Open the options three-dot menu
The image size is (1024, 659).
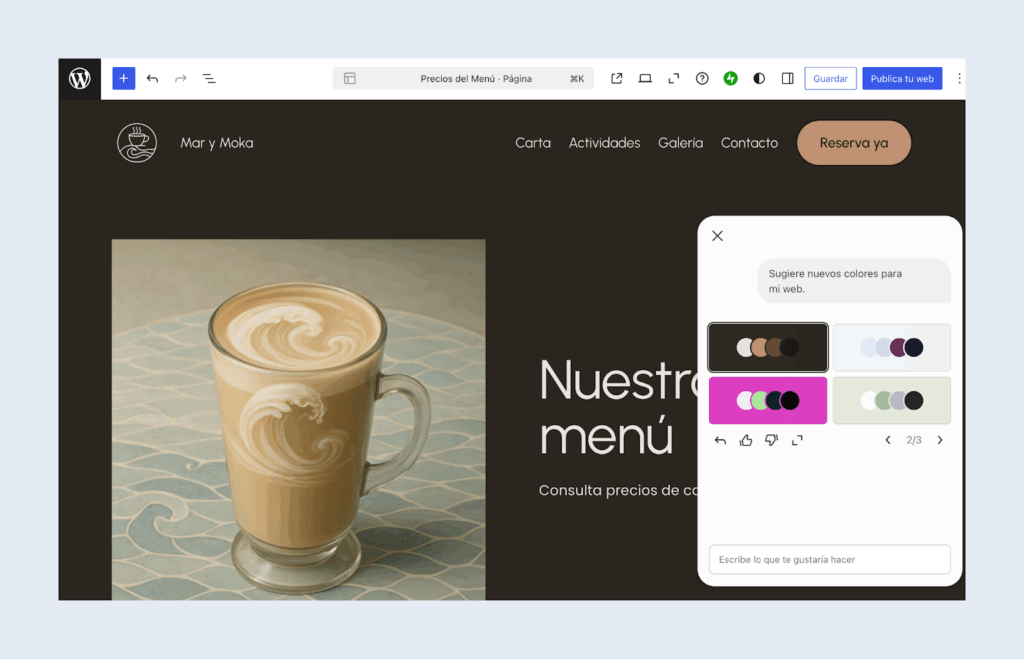point(959,78)
